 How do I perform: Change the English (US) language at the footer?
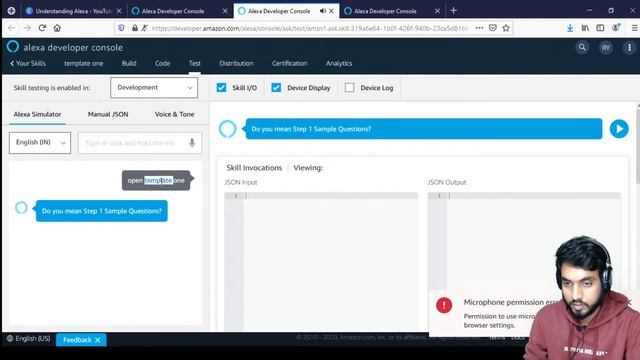coord(29,338)
